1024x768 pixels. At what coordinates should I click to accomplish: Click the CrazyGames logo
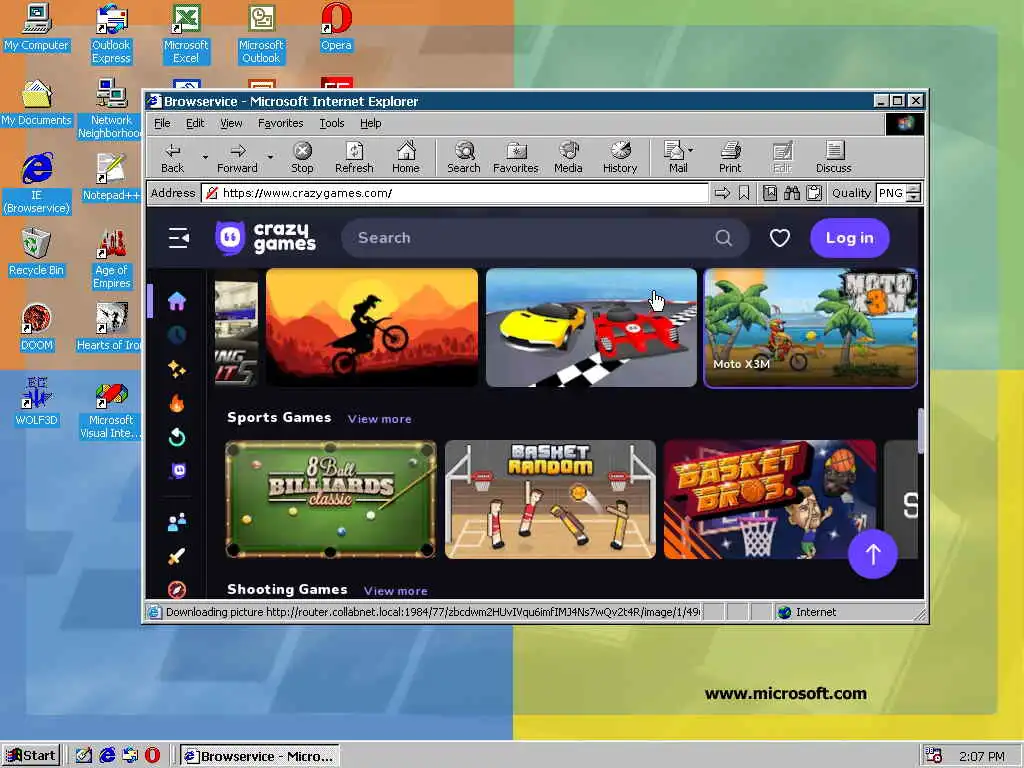265,238
